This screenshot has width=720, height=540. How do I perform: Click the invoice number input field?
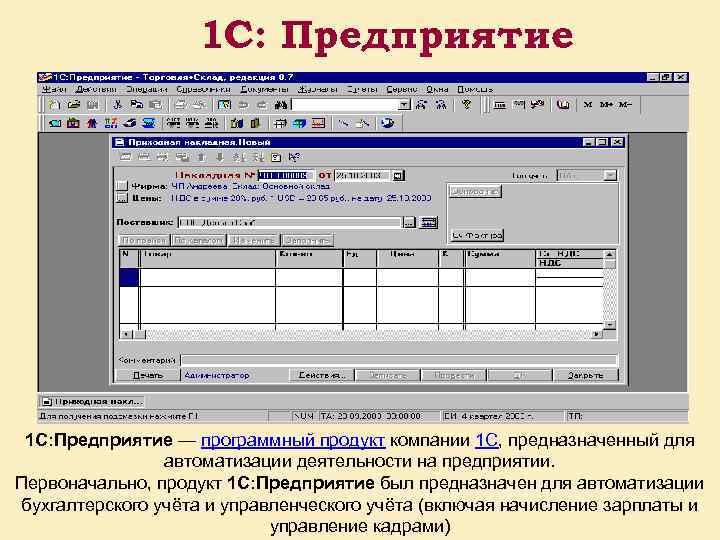click(286, 175)
